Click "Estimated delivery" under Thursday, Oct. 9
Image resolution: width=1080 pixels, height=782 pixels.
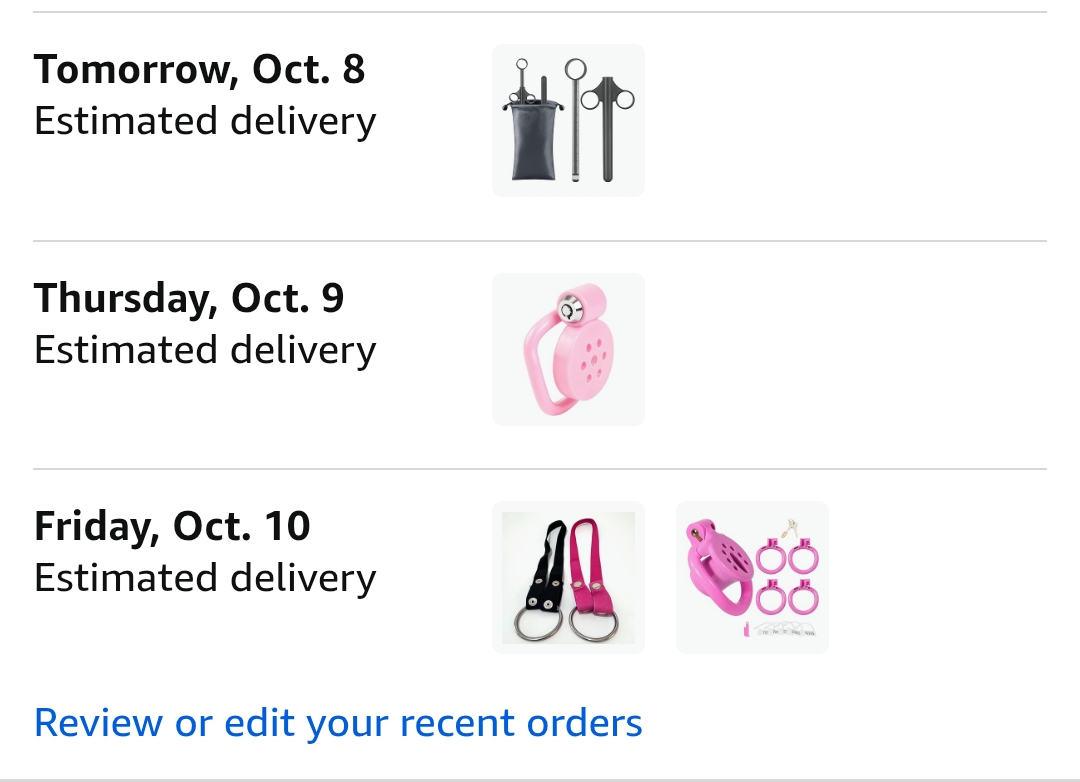pos(205,350)
